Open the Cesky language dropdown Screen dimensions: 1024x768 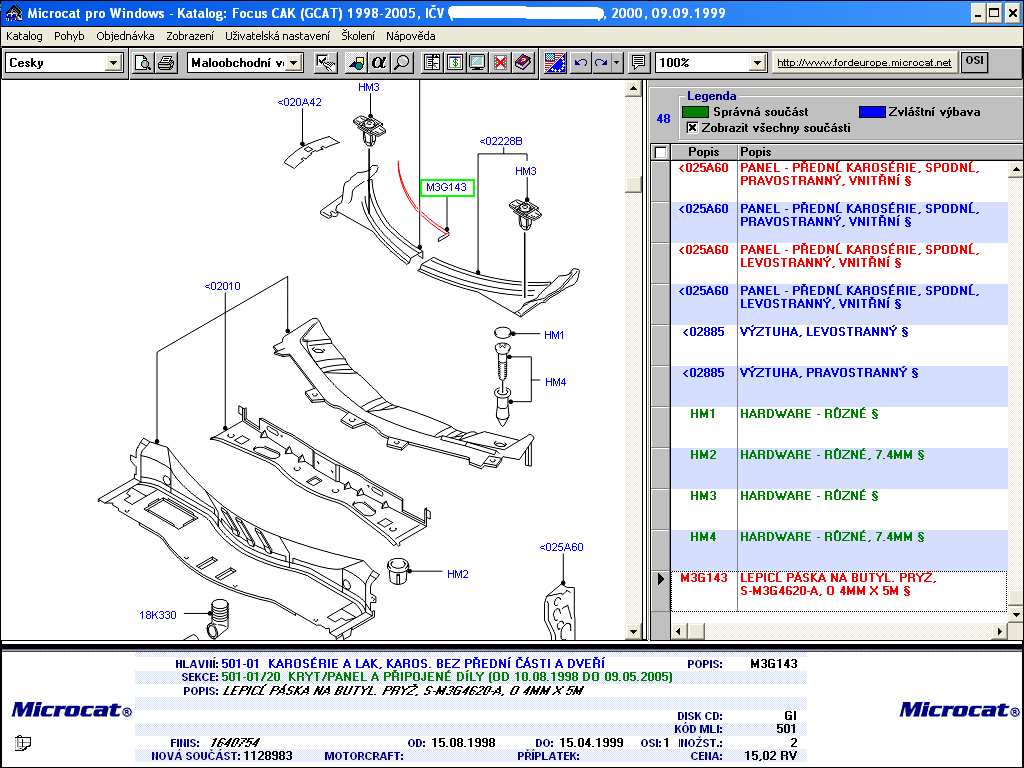(x=113, y=63)
